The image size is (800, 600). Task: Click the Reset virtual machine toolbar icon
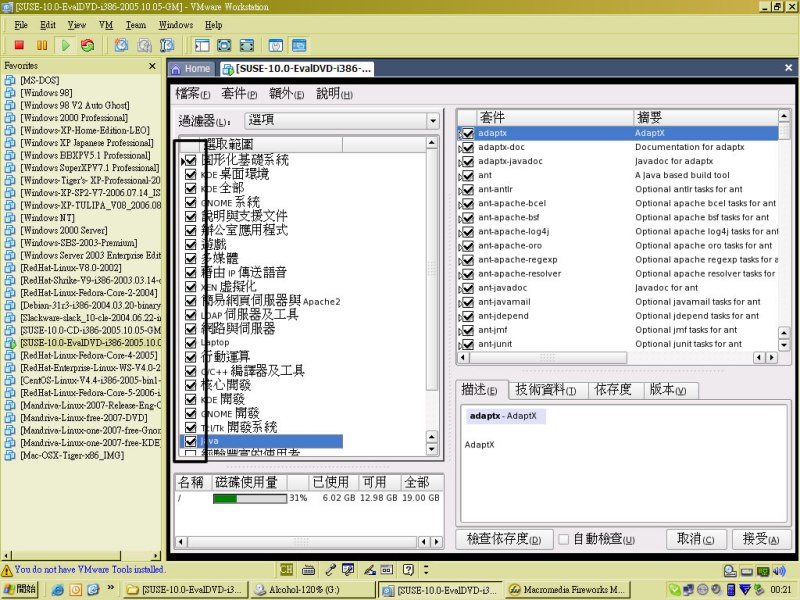click(x=88, y=45)
